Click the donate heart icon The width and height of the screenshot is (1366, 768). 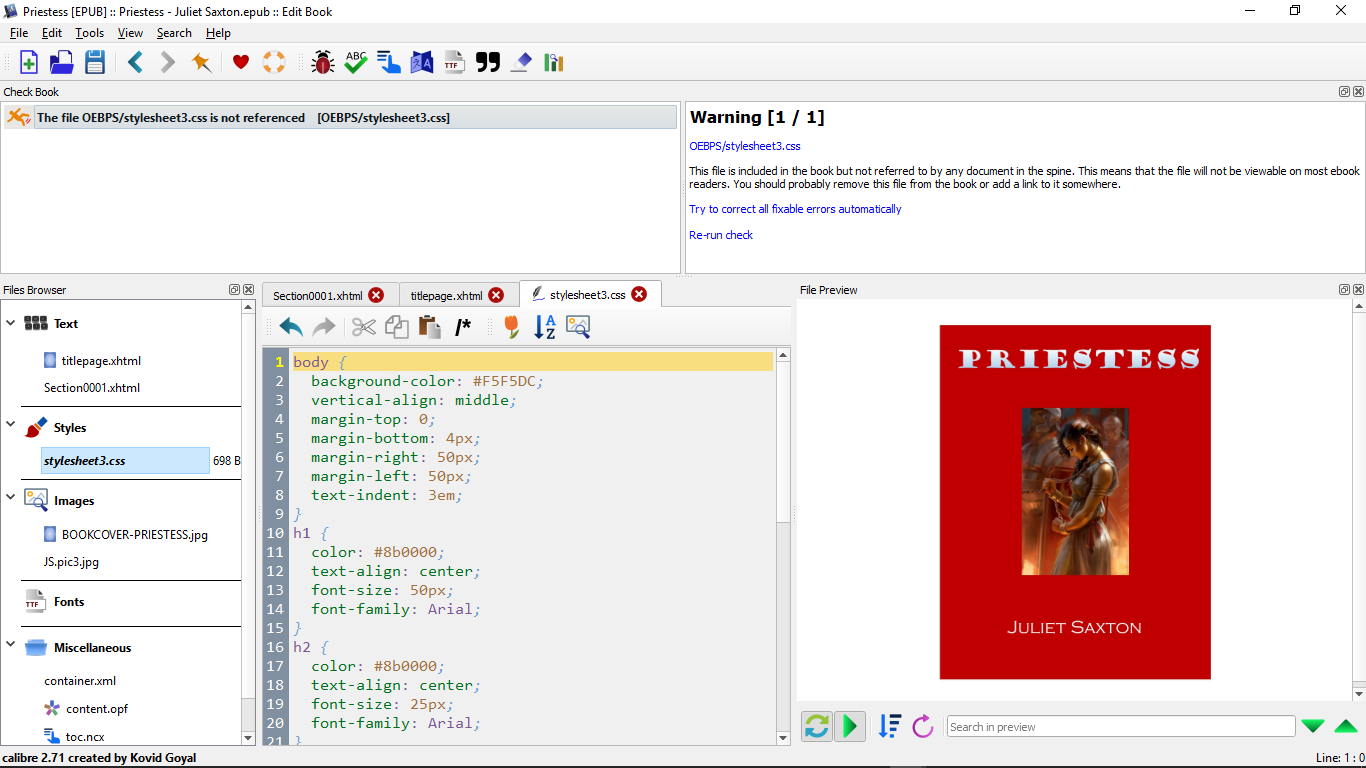pyautogui.click(x=240, y=62)
